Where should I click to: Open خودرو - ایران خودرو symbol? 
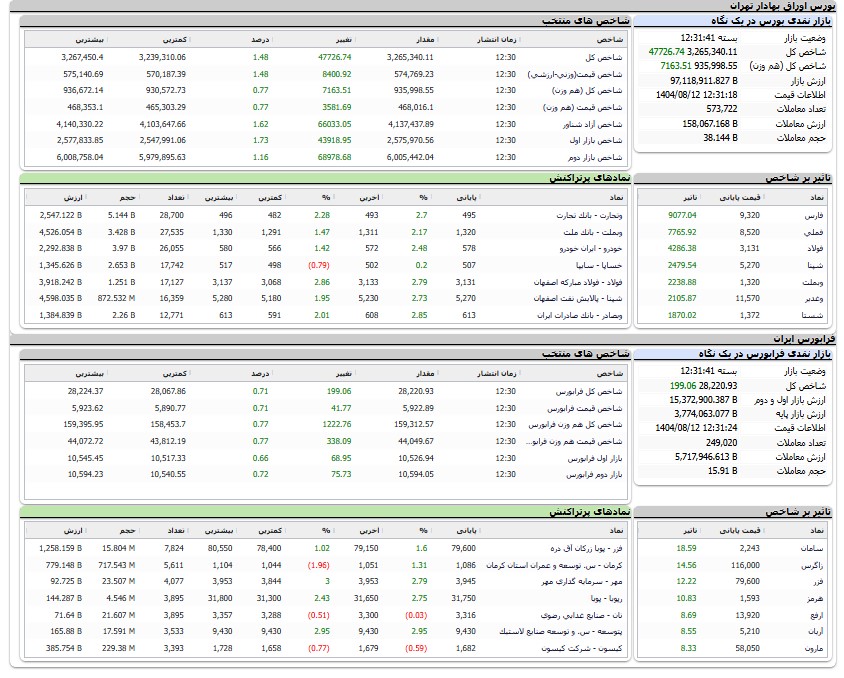click(x=592, y=248)
